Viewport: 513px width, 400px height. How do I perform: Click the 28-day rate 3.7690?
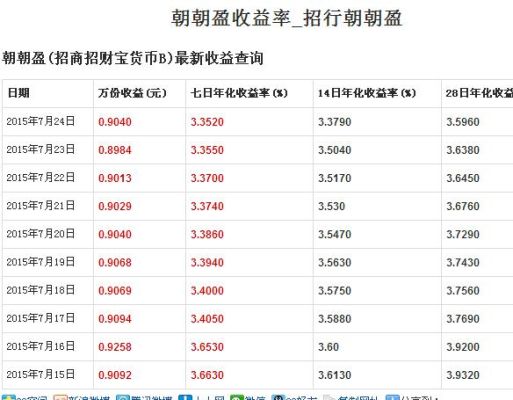(x=463, y=319)
